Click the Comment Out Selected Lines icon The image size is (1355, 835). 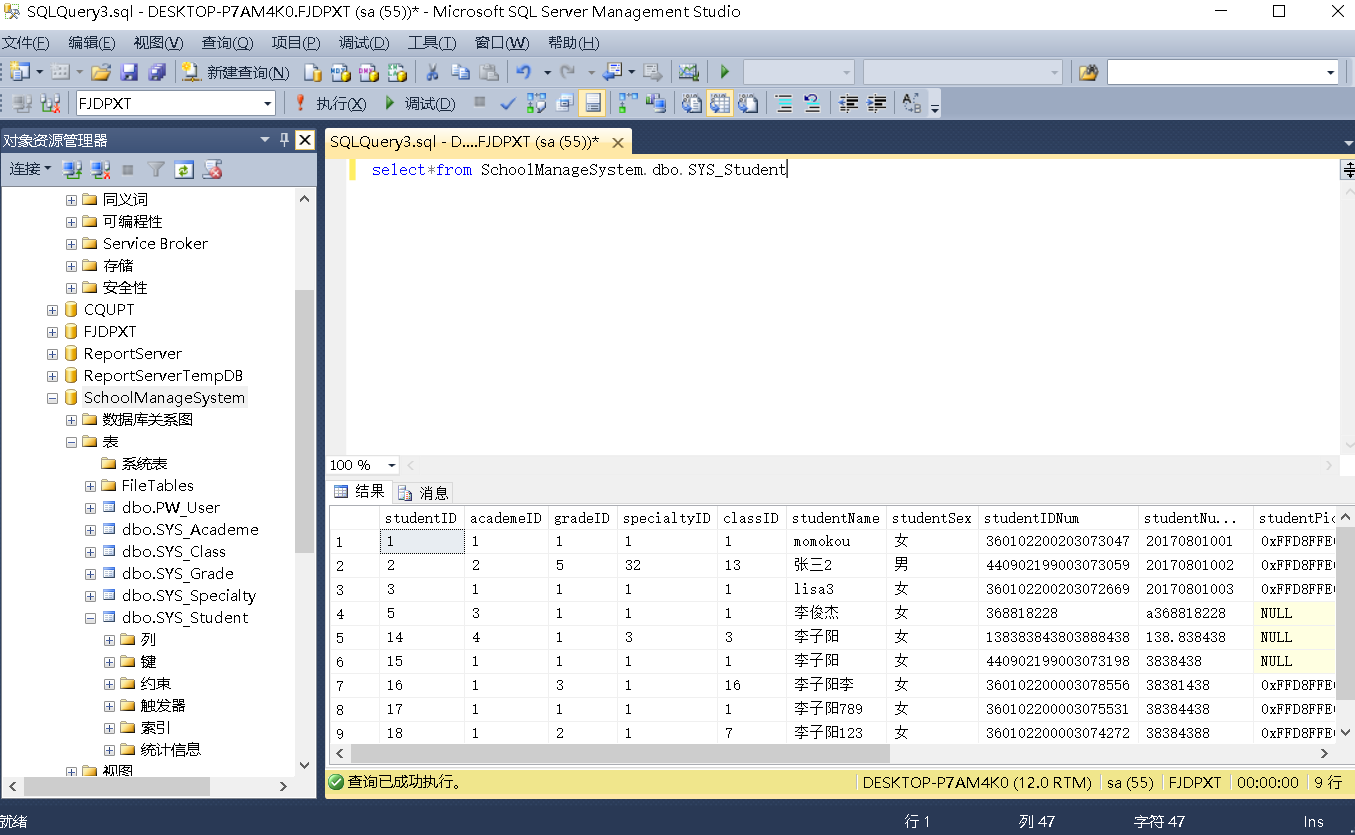tap(785, 103)
